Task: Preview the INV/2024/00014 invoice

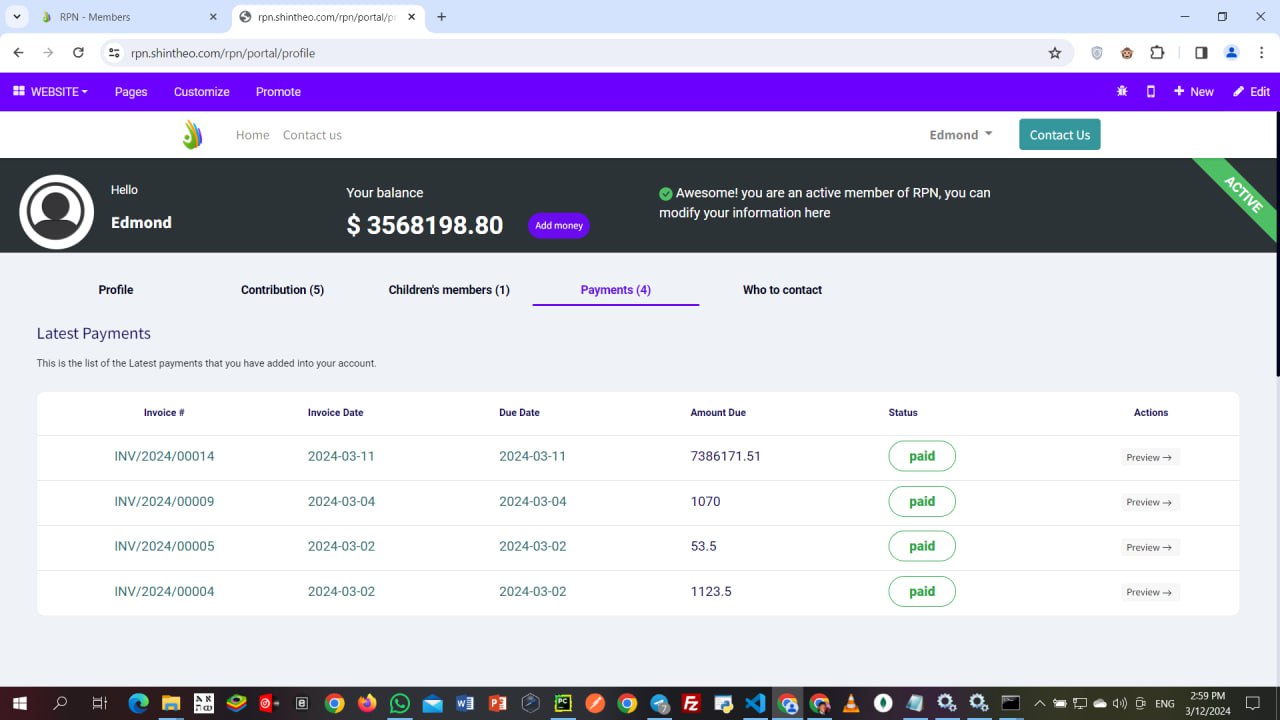Action: tap(1150, 457)
